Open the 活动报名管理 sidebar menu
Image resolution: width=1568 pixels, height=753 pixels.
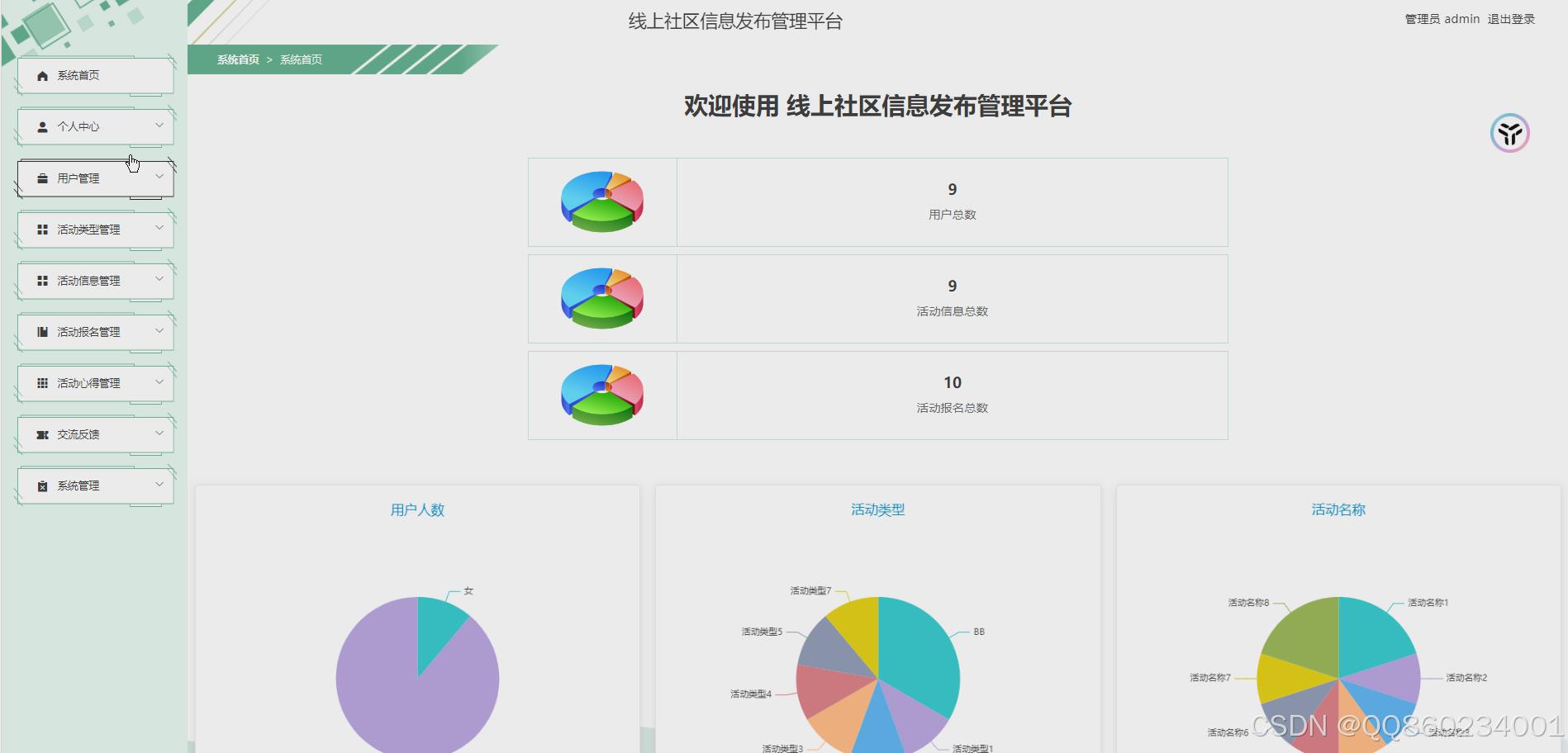click(96, 332)
